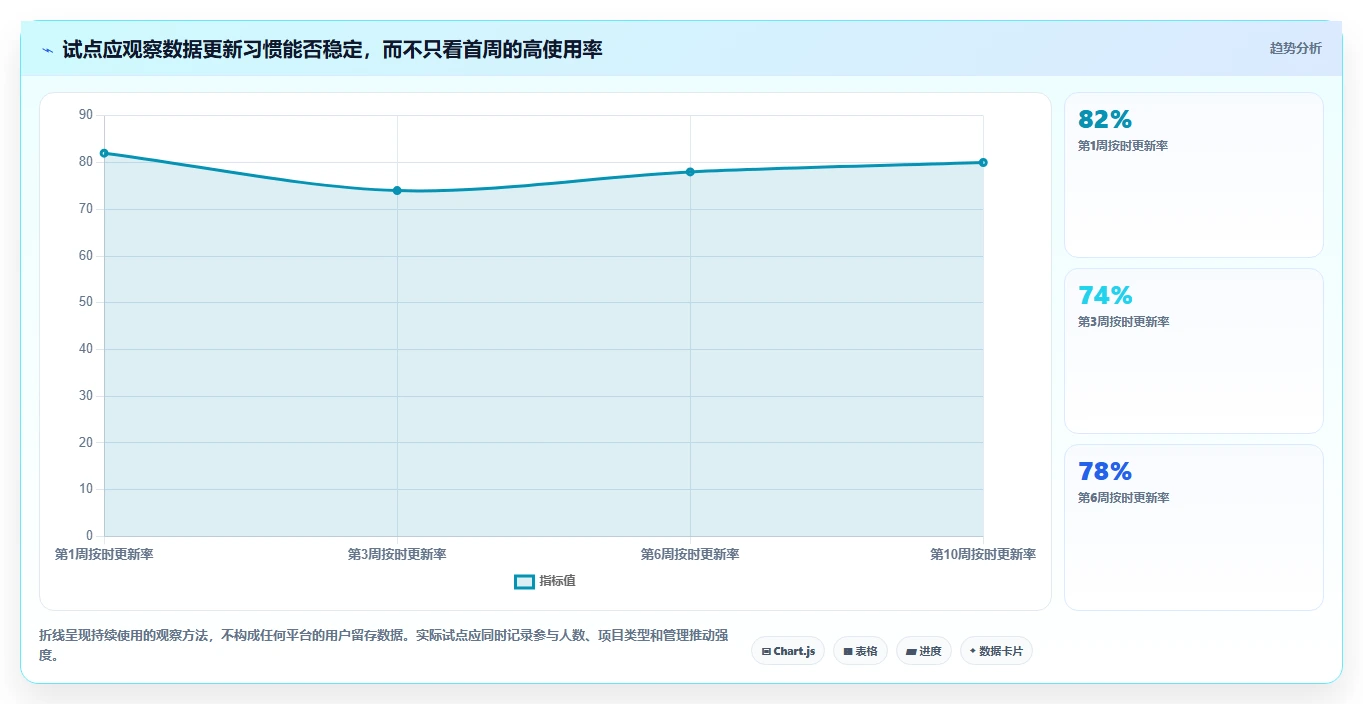Click the data point at 第10周按时更新率
This screenshot has width=1363, height=704.
point(983,162)
